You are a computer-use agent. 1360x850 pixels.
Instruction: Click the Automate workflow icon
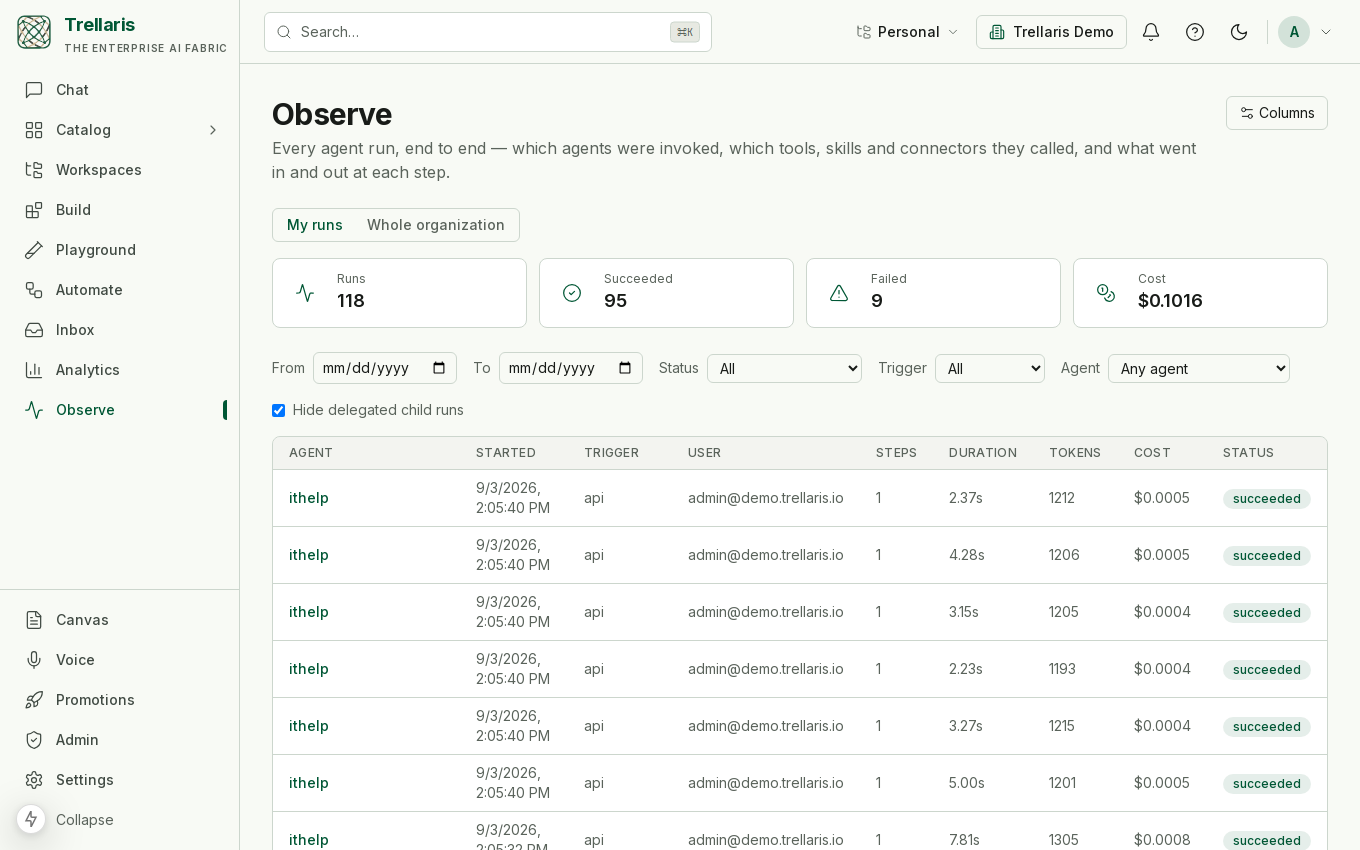coord(34,290)
